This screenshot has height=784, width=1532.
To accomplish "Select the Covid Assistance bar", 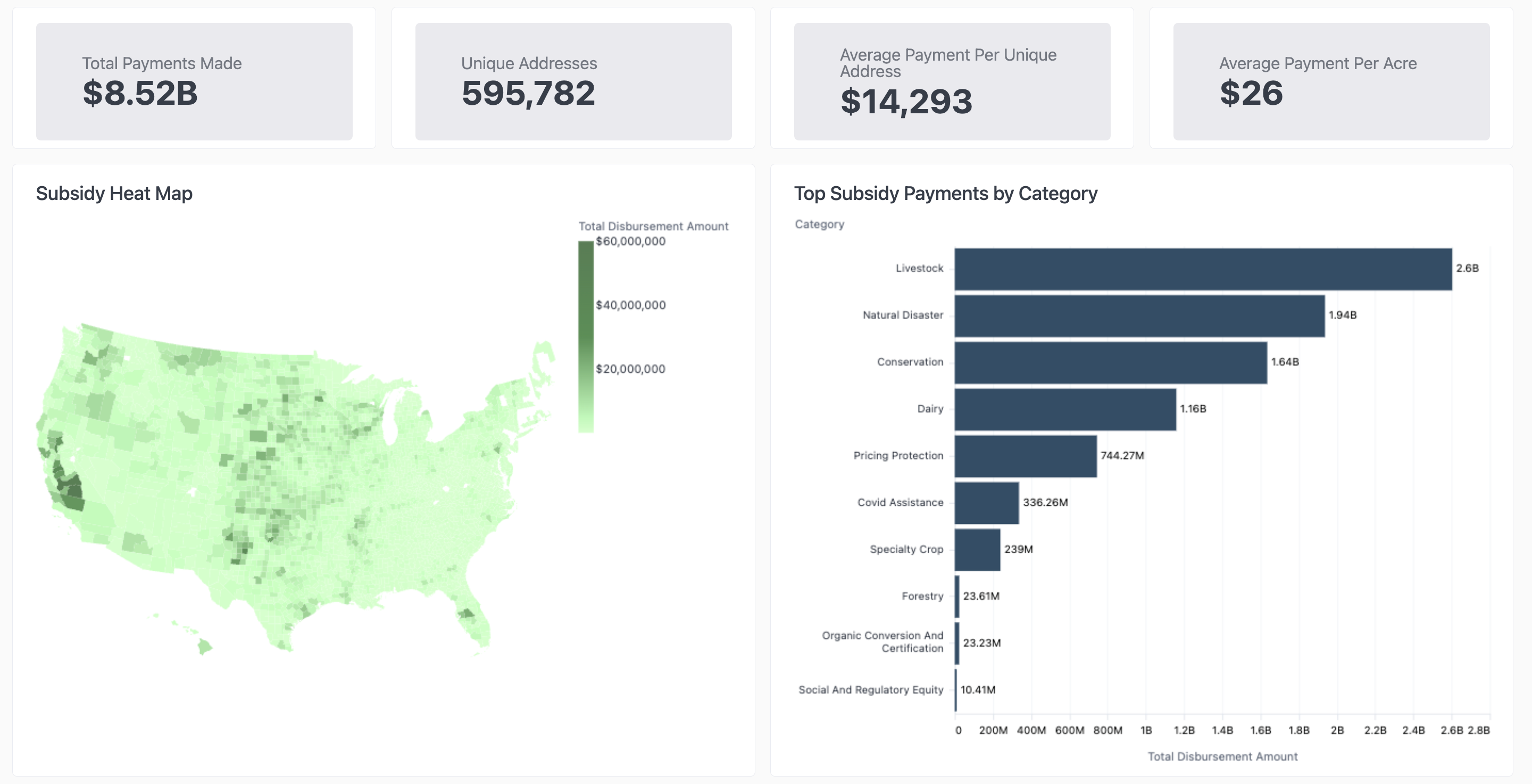I will 987,503.
